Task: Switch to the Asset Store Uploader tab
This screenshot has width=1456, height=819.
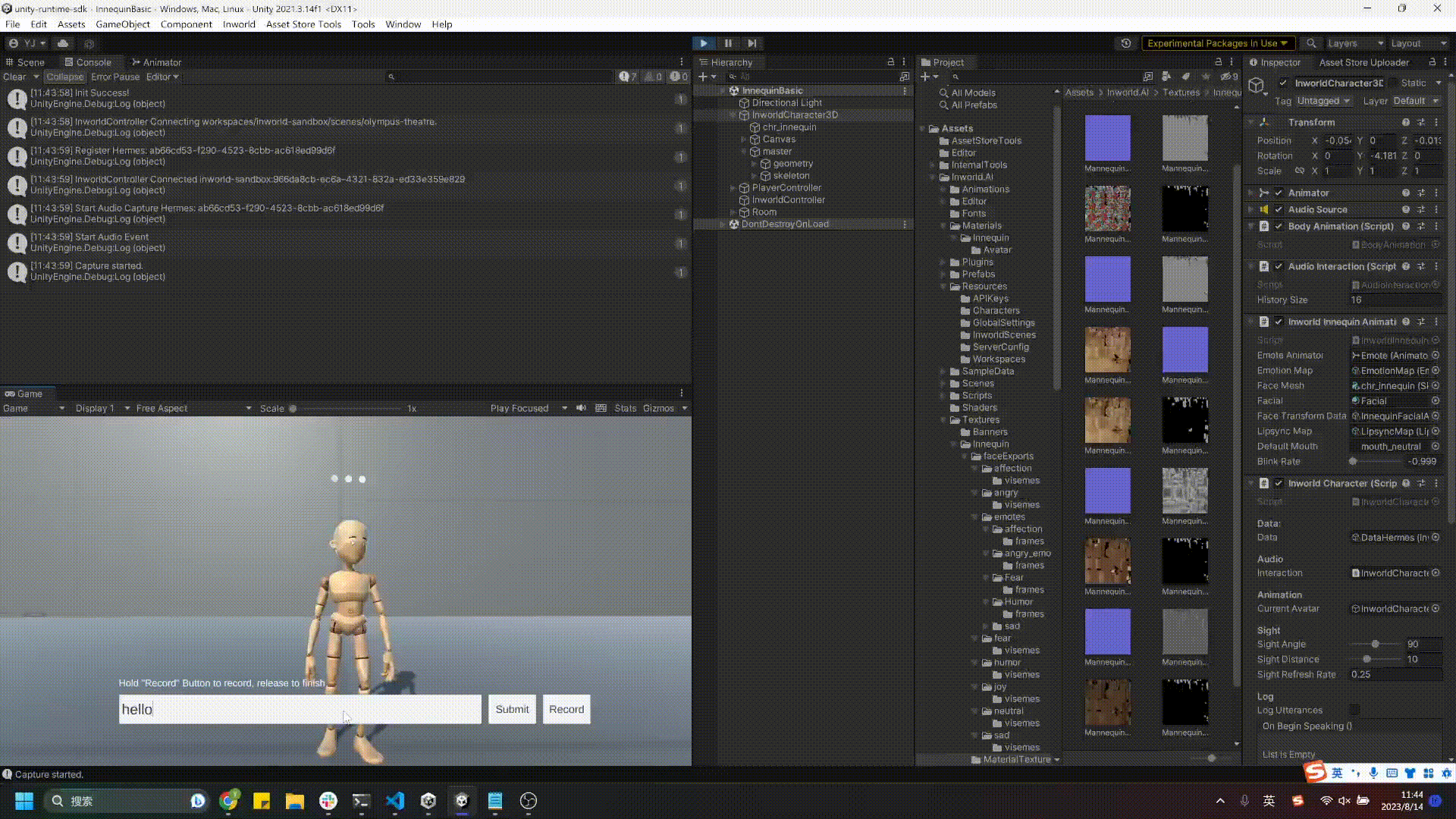Action: [x=1364, y=62]
